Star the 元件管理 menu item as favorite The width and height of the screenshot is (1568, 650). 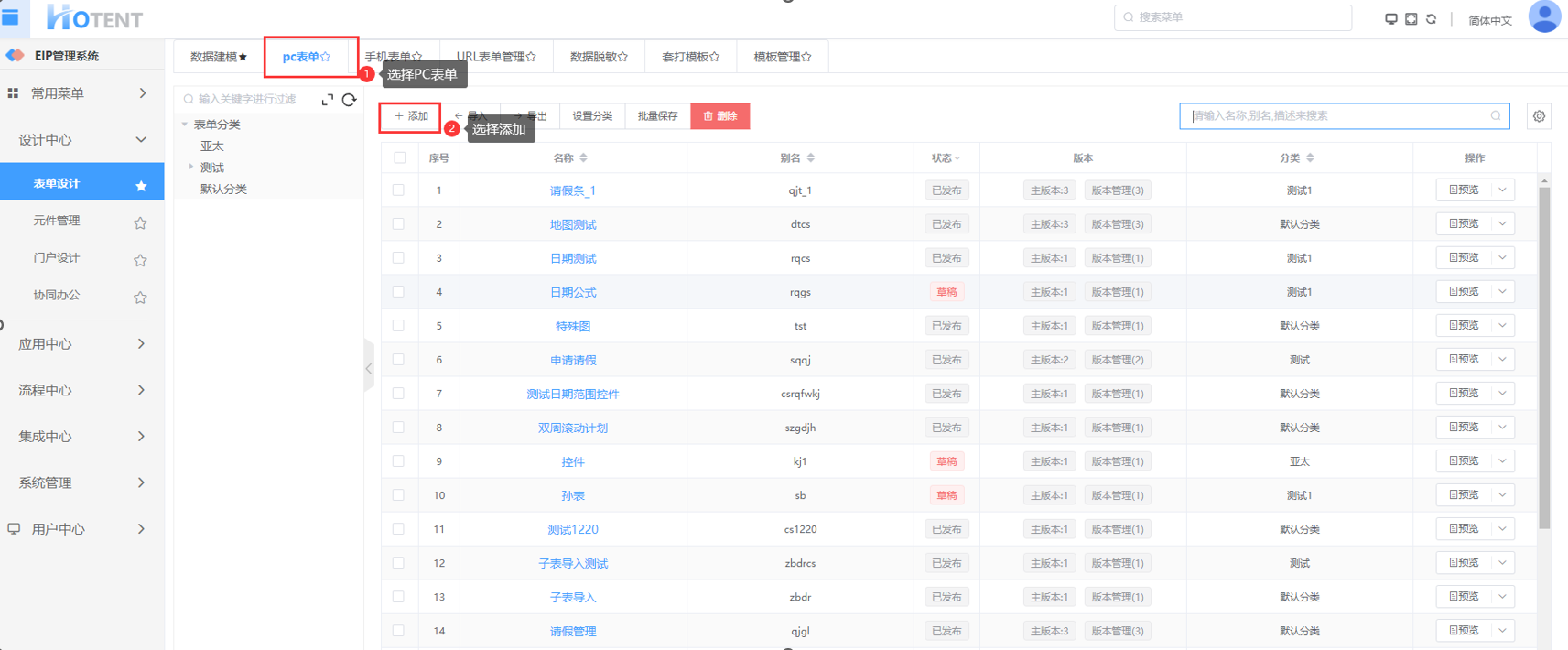tap(140, 222)
